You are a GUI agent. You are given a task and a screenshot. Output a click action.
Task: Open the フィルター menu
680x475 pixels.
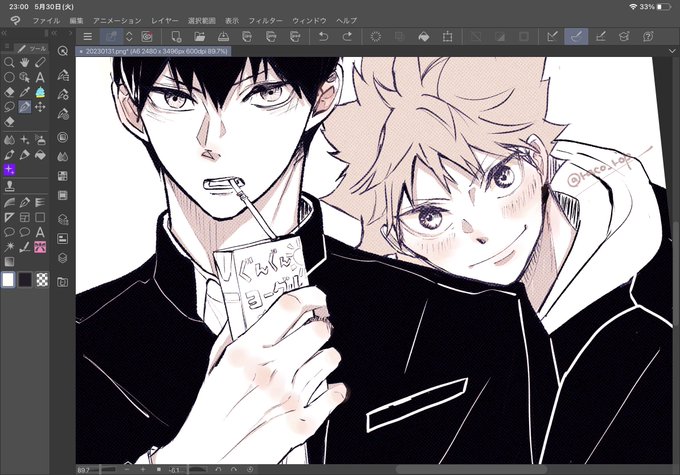265,21
